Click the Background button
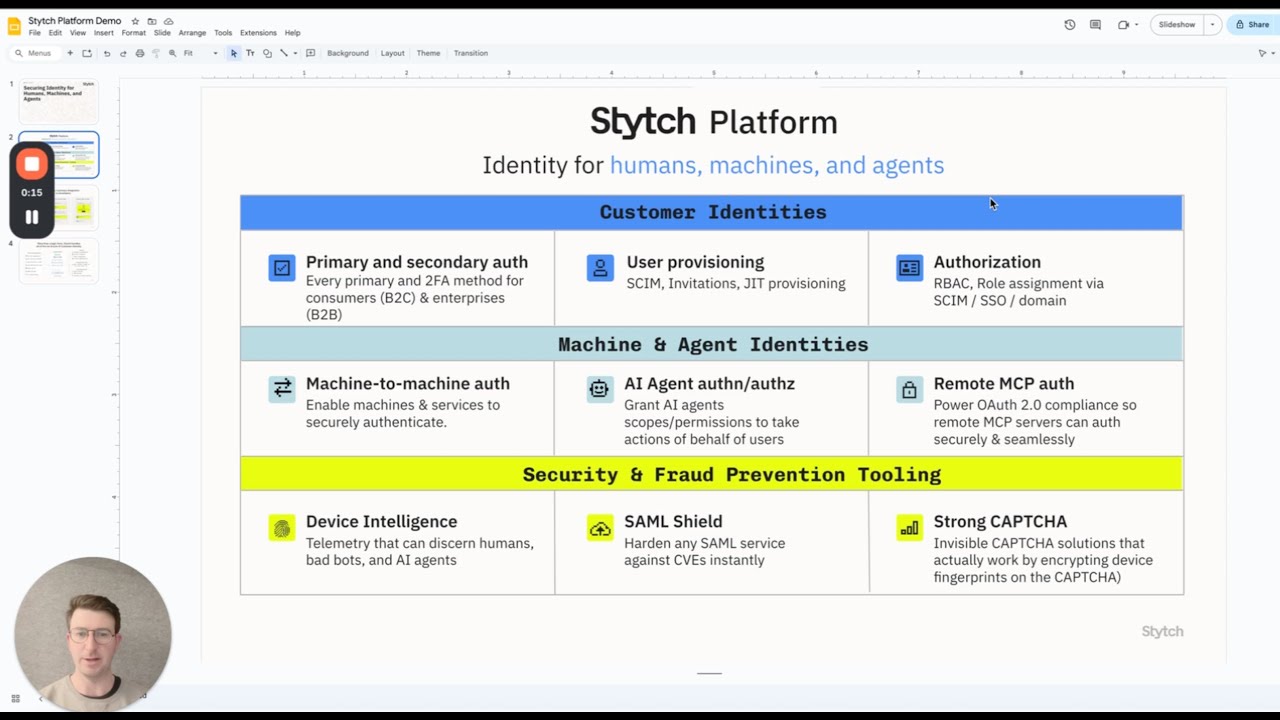Viewport: 1280px width, 720px height. (348, 53)
